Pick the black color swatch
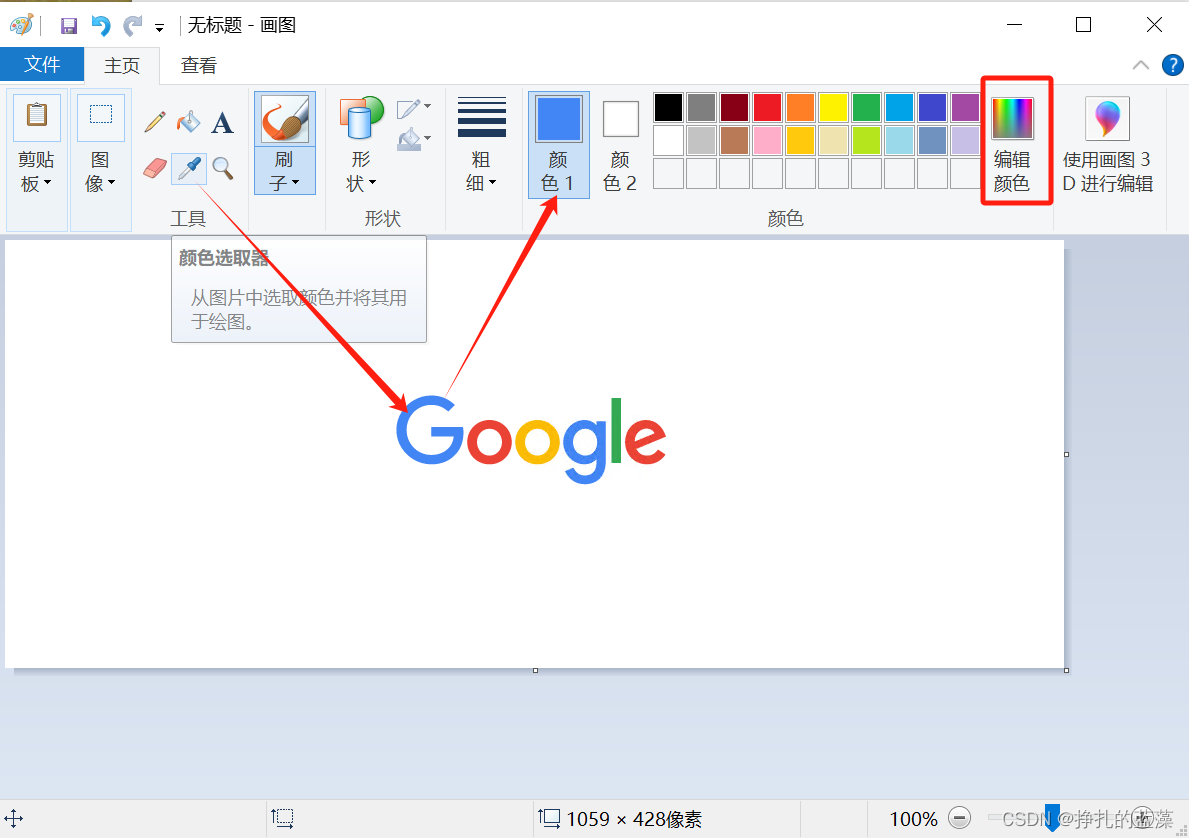Viewport: 1189px width, 838px height. pos(668,108)
